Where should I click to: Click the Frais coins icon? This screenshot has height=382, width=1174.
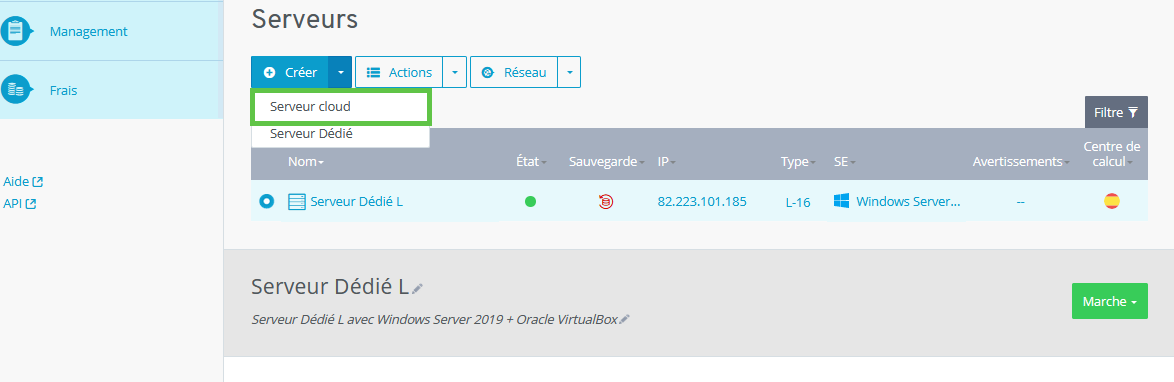click(15, 90)
